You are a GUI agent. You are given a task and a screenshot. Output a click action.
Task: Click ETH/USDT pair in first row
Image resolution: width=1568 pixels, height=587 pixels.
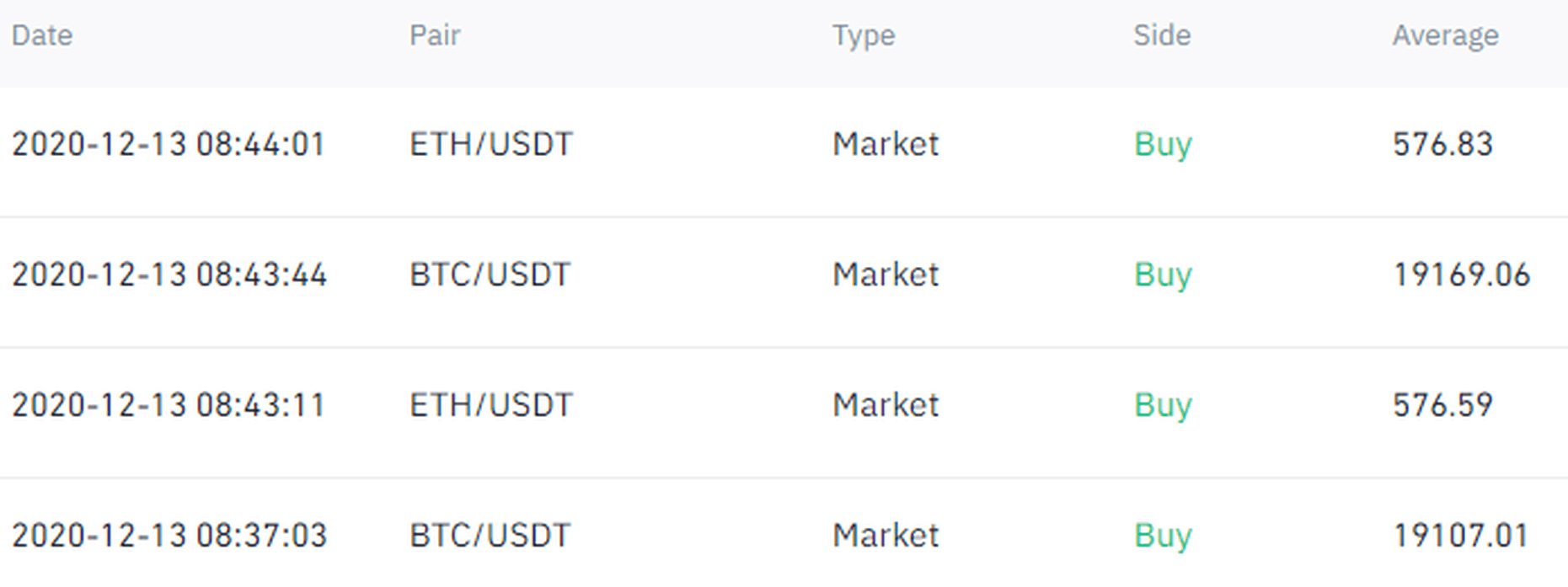coord(491,144)
